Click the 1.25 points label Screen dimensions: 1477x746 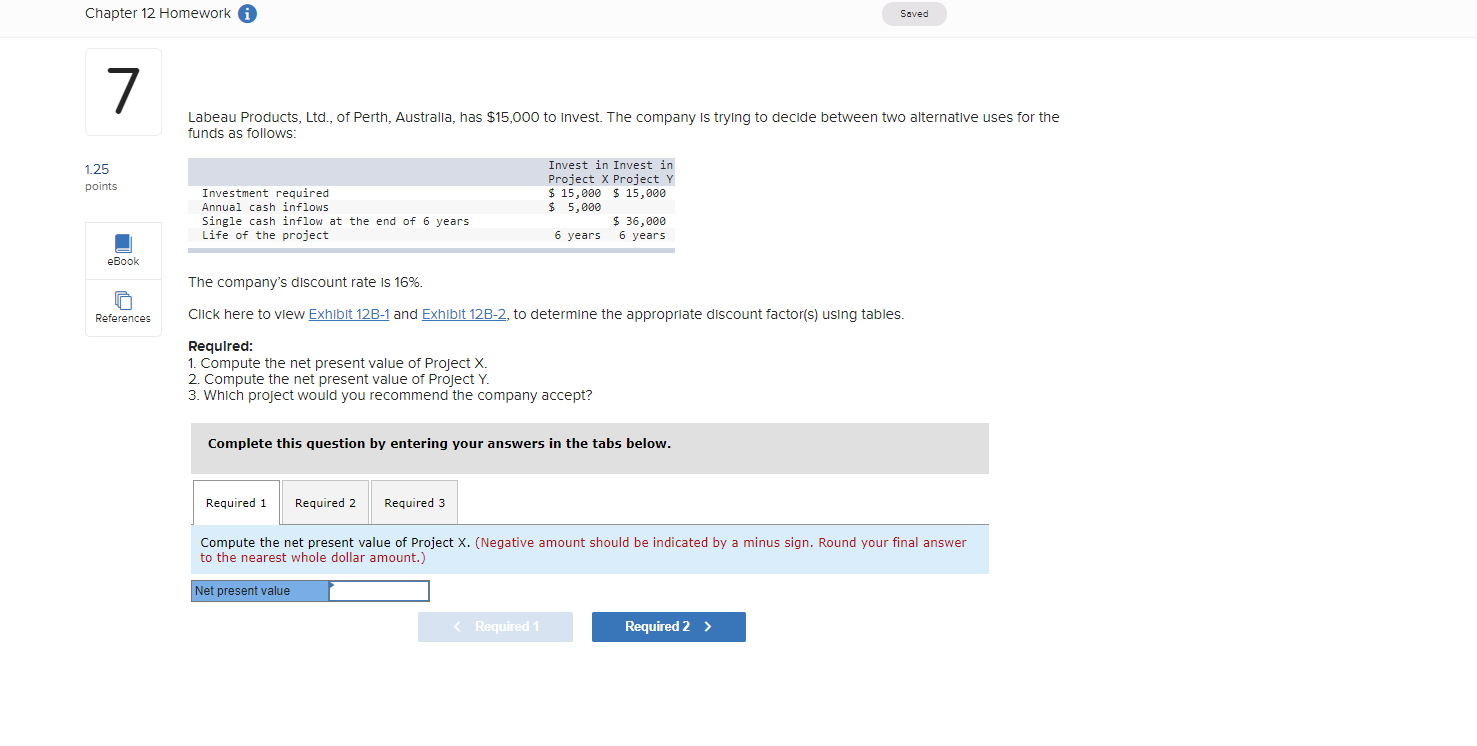coord(101,178)
